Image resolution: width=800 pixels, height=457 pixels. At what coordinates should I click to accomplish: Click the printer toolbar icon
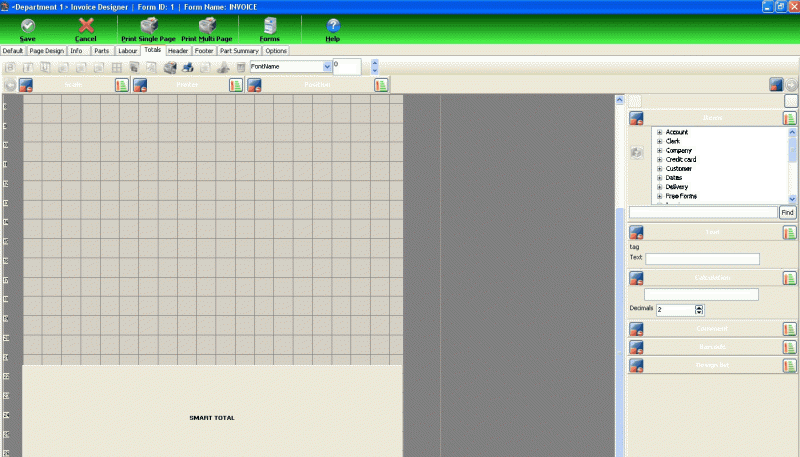(170, 67)
